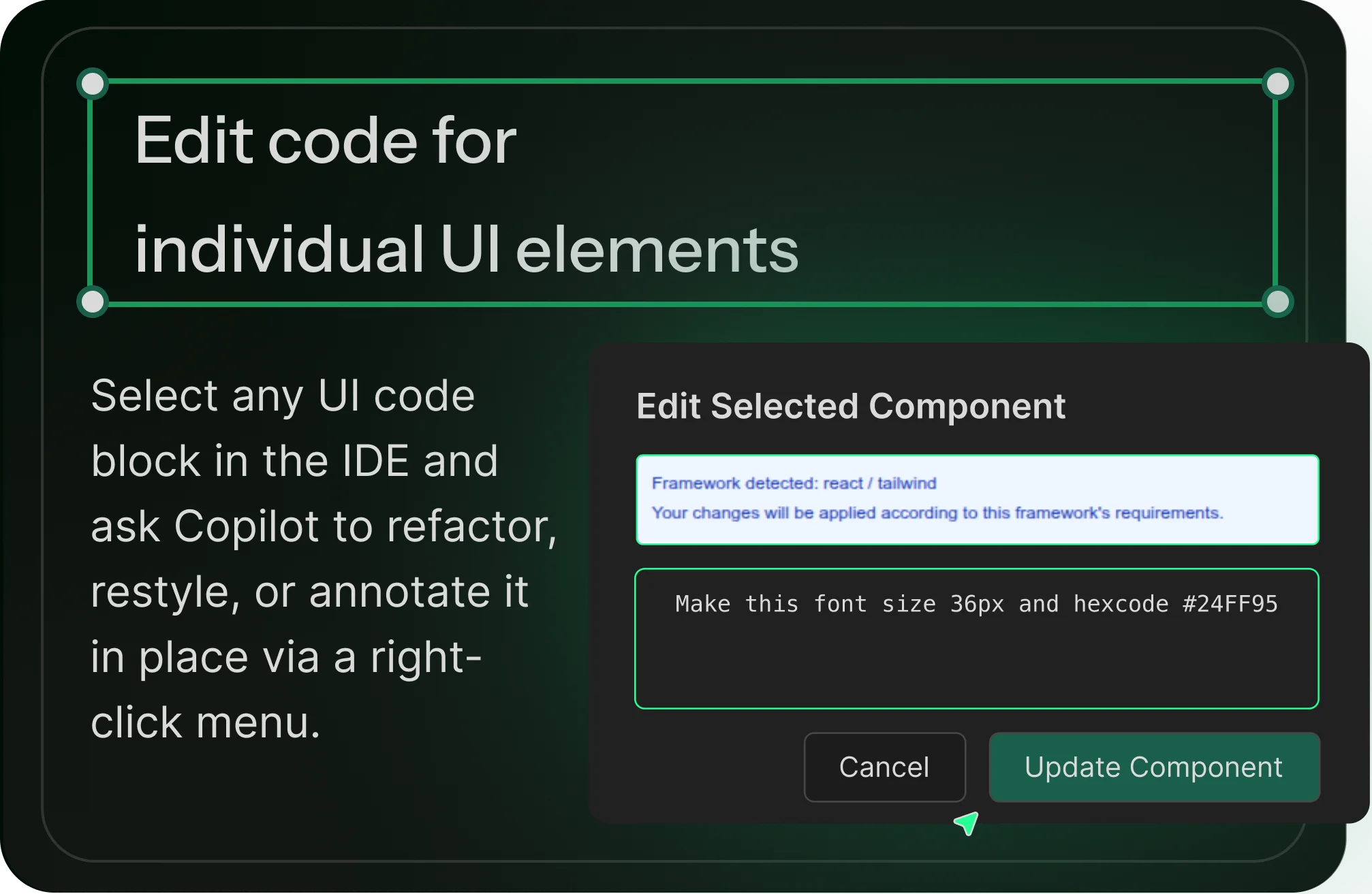Select the Edit Selected Component dialog title

[851, 406]
